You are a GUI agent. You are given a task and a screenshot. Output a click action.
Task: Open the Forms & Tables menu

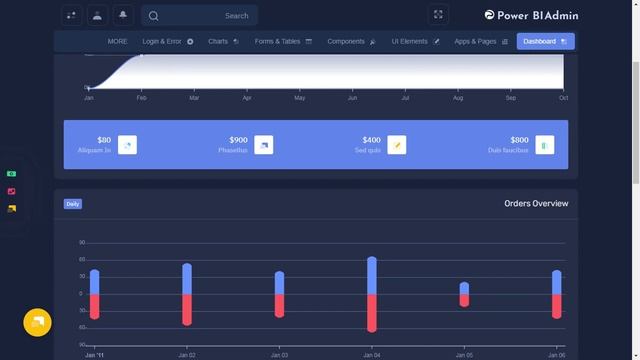pyautogui.click(x=283, y=41)
